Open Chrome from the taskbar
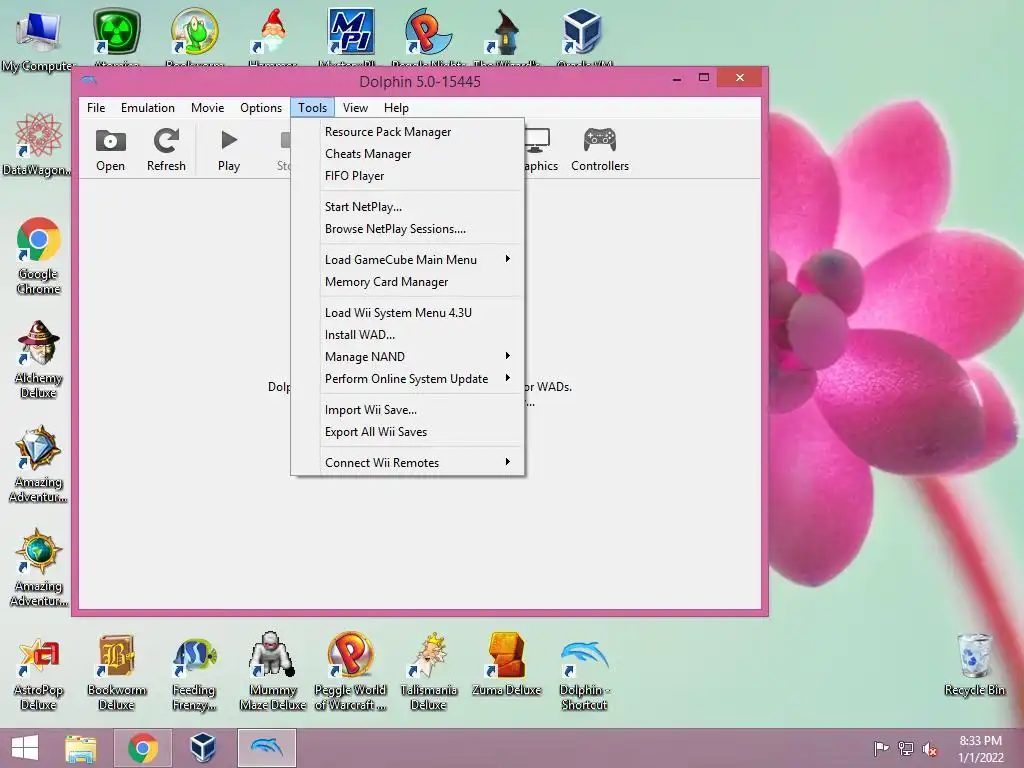1024x768 pixels. [143, 748]
